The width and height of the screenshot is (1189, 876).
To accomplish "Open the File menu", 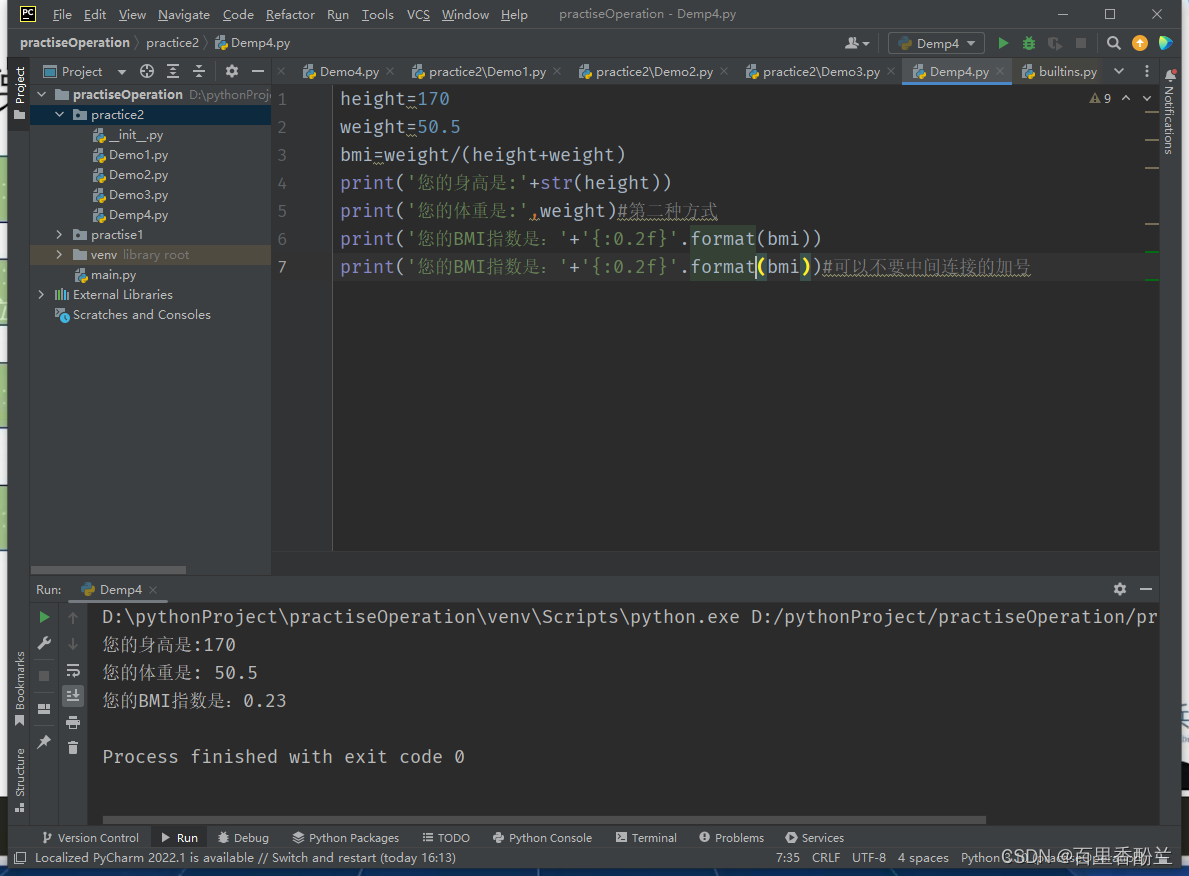I will (x=62, y=14).
